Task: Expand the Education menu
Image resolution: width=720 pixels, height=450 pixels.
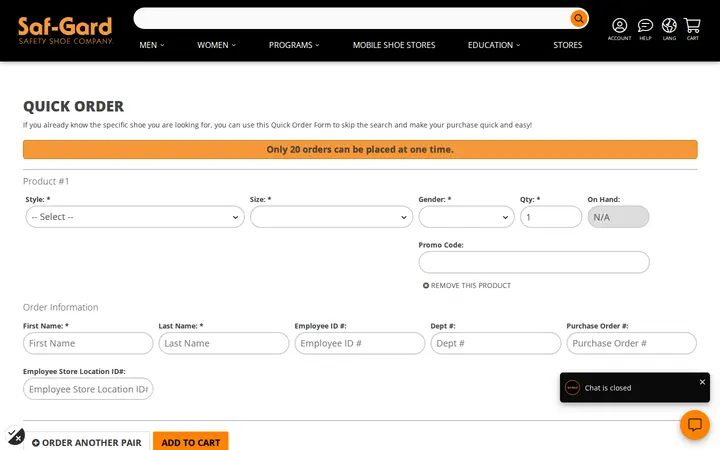Action: click(494, 45)
